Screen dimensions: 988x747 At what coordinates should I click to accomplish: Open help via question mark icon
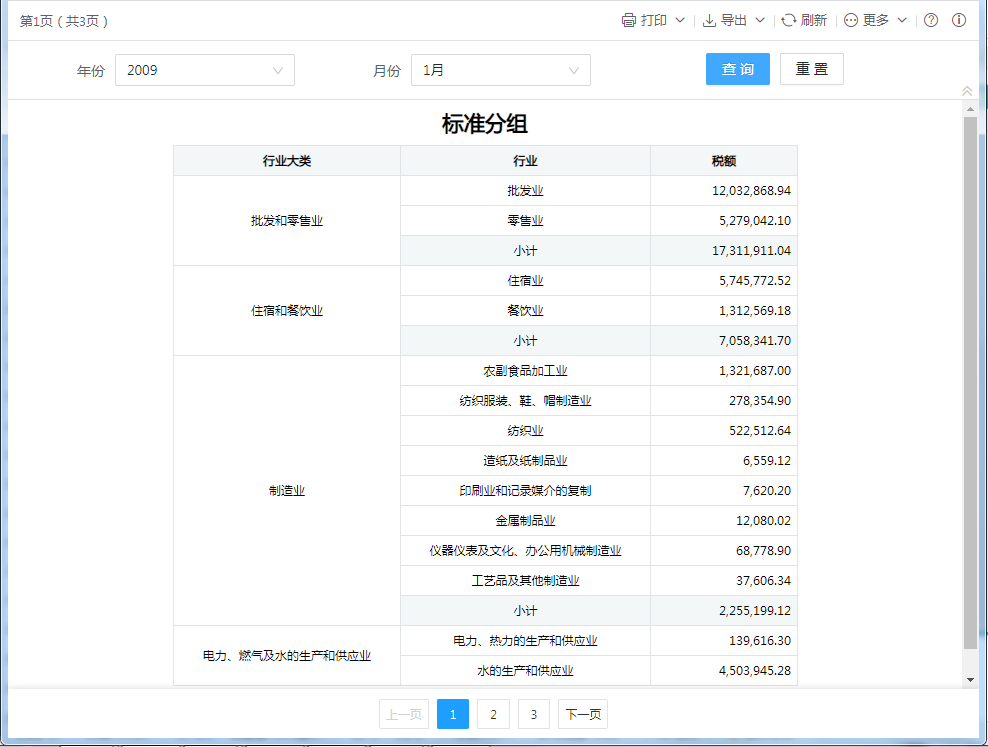pos(931,20)
